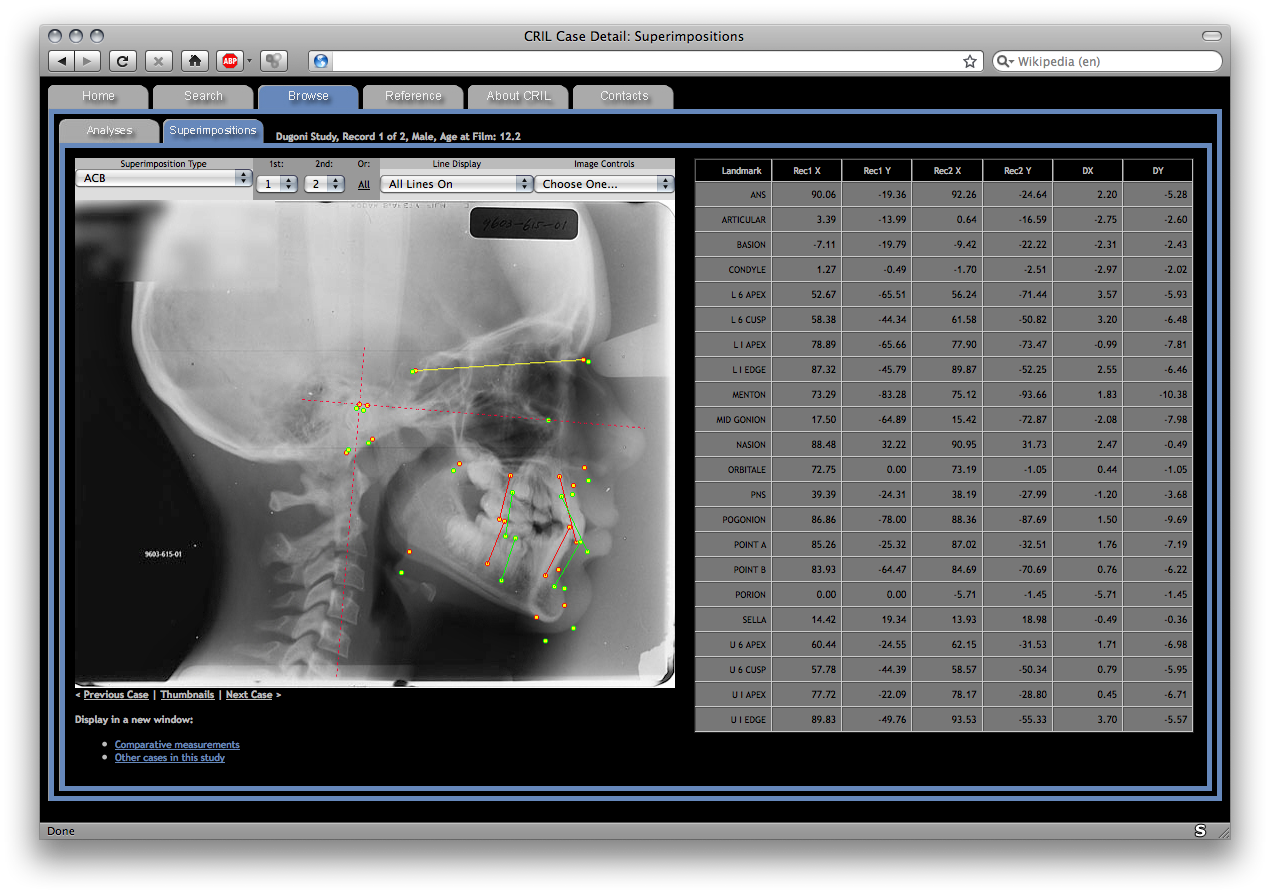Open the Superimposition Type ACB dropdown
Image resolution: width=1270 pixels, height=894 pixels.
(163, 178)
